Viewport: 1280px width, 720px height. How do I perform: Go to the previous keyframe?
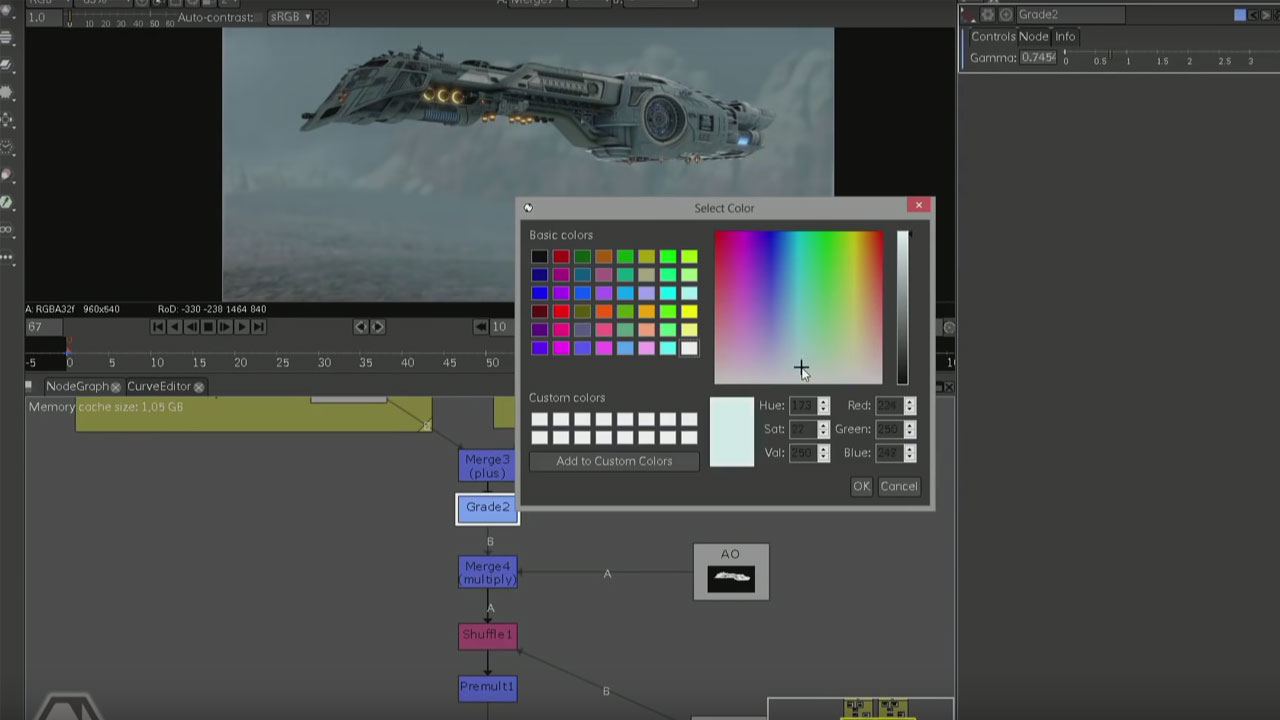coord(361,327)
